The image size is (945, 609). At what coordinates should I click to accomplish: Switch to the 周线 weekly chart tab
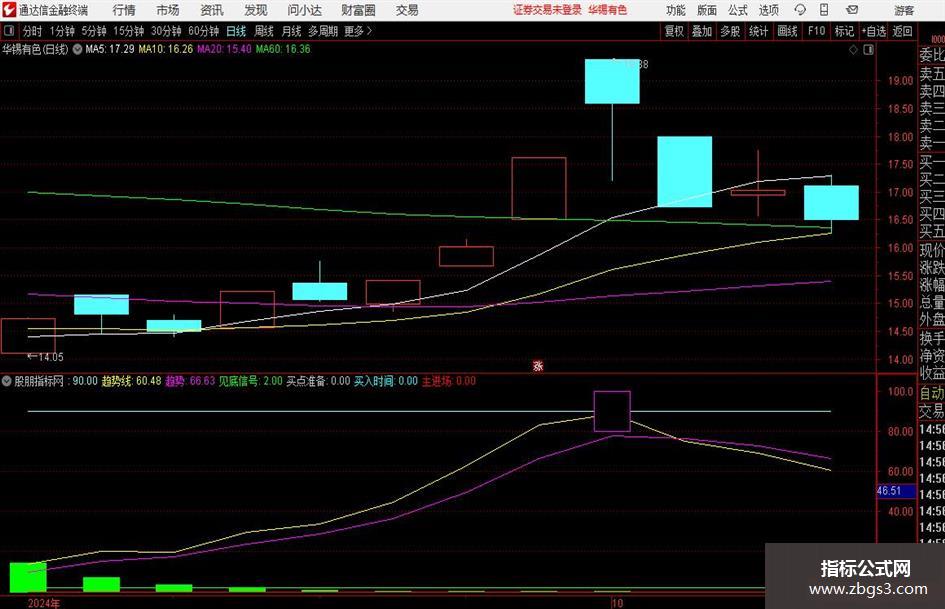(263, 31)
